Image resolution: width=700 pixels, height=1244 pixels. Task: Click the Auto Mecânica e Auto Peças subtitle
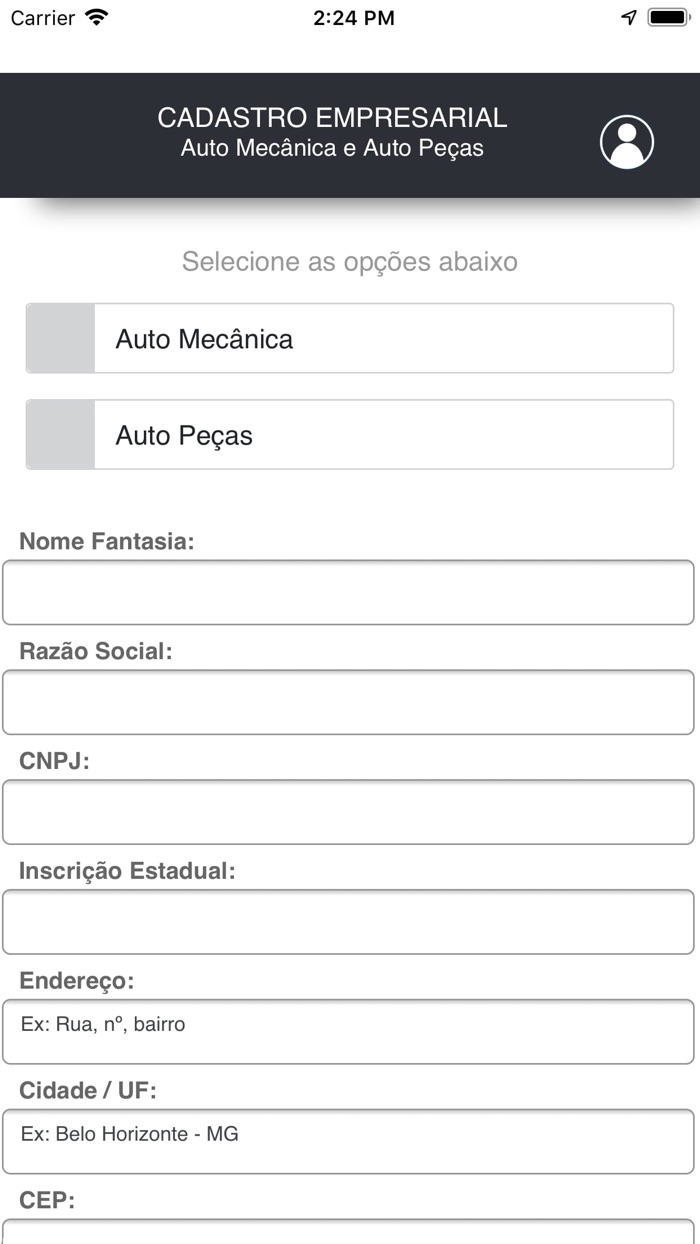(331, 148)
